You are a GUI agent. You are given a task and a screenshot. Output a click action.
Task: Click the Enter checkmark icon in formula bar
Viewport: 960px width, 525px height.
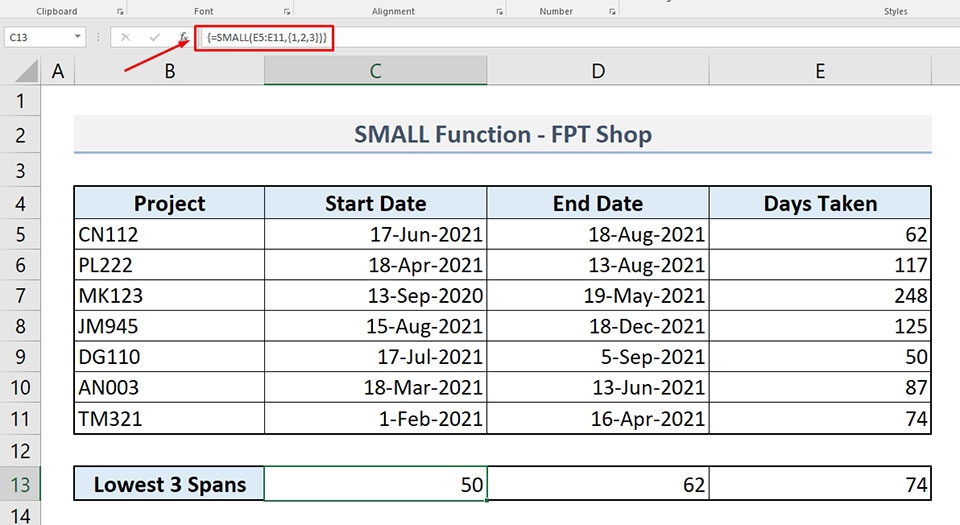coord(154,37)
